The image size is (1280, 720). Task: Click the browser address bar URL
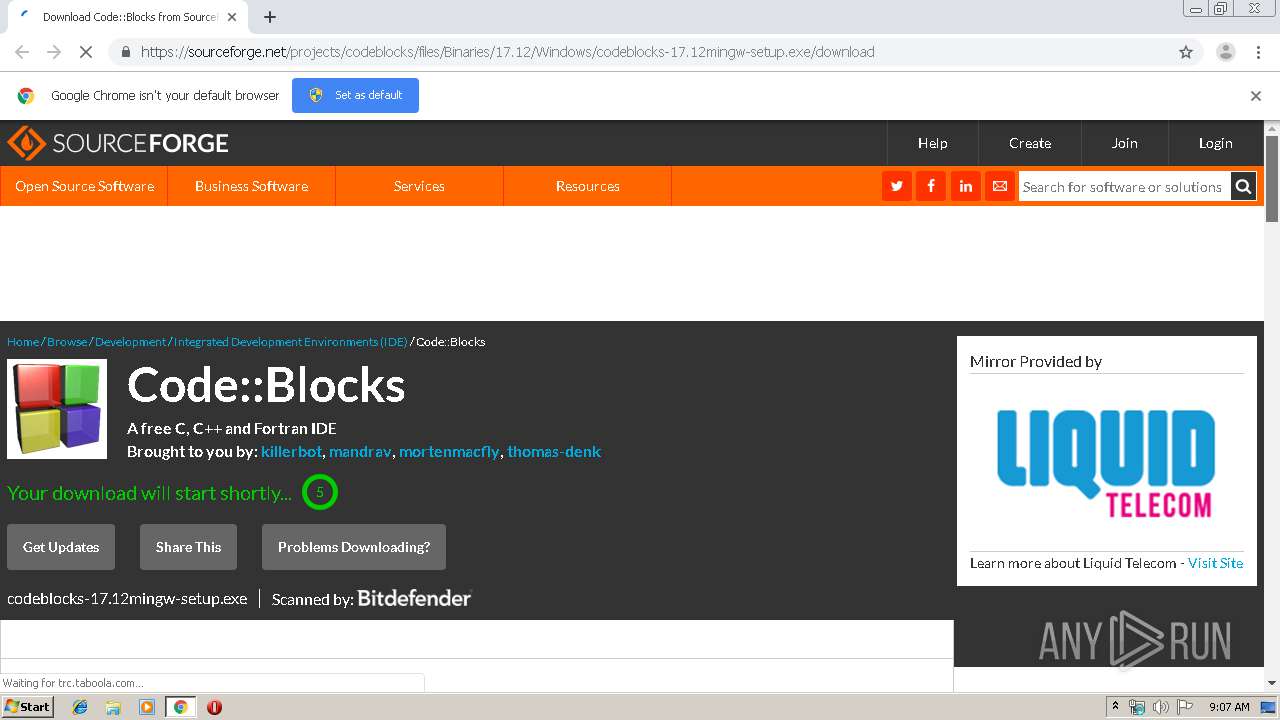coord(507,52)
